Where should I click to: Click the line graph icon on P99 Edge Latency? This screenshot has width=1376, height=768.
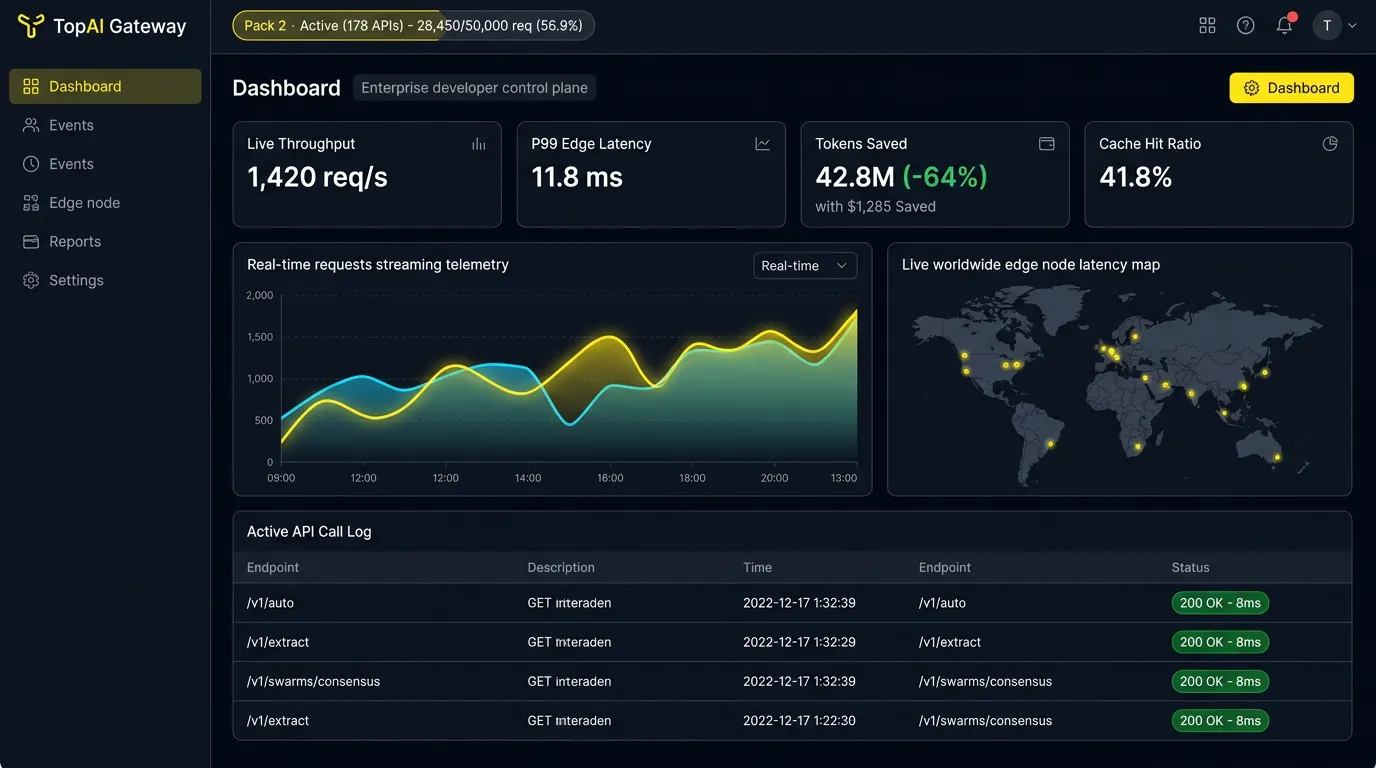[x=762, y=144]
